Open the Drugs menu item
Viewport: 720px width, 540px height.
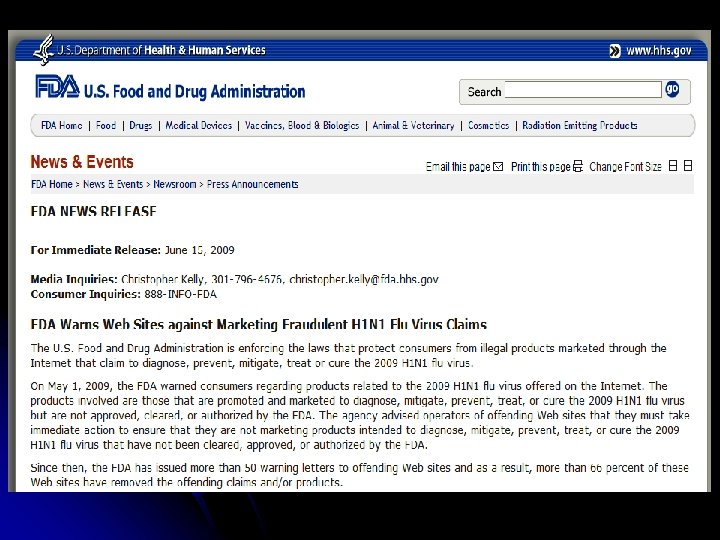(x=141, y=125)
